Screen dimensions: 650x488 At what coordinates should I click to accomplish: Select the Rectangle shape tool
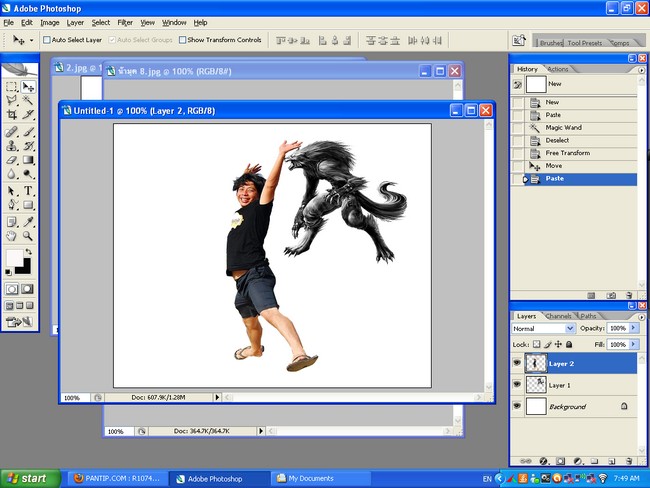pos(28,204)
